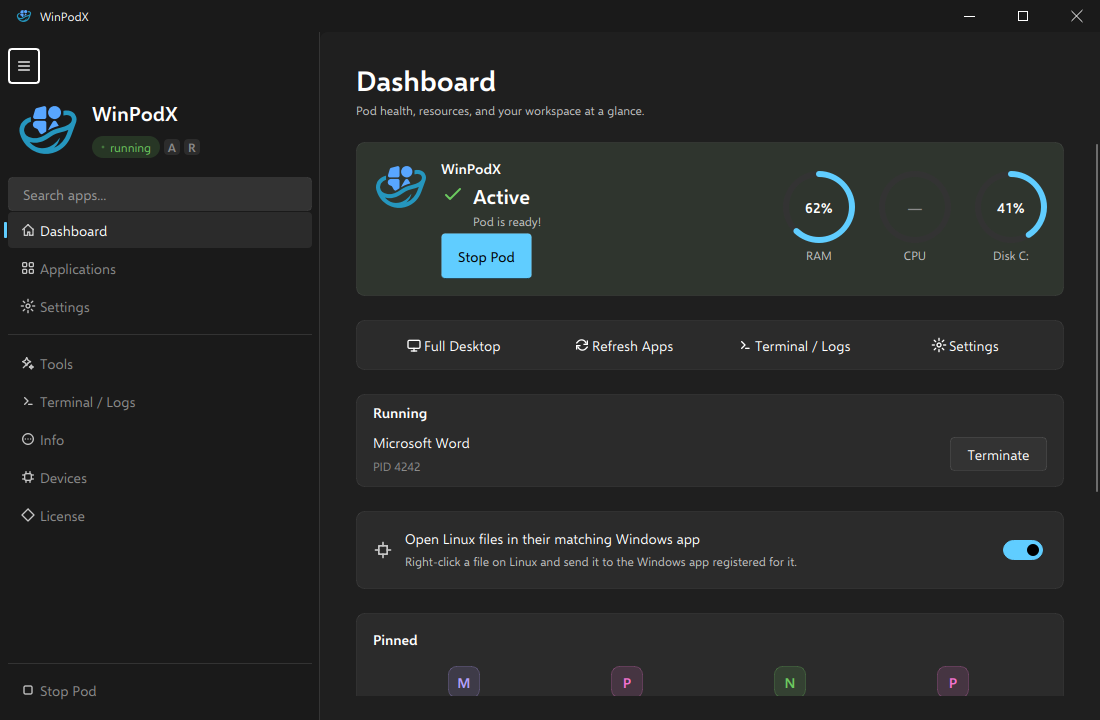Click the PID 4242 text
The image size is (1100, 720).
click(396, 467)
